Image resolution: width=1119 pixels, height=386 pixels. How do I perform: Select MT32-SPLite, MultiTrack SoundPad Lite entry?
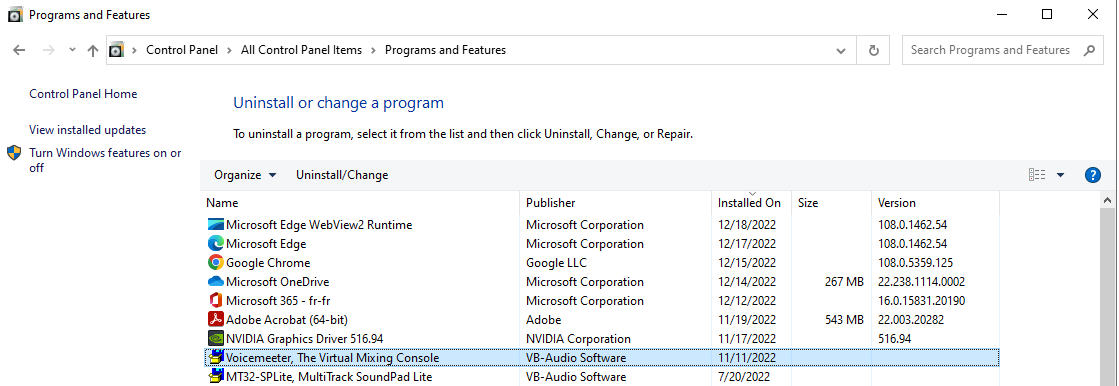click(x=329, y=376)
